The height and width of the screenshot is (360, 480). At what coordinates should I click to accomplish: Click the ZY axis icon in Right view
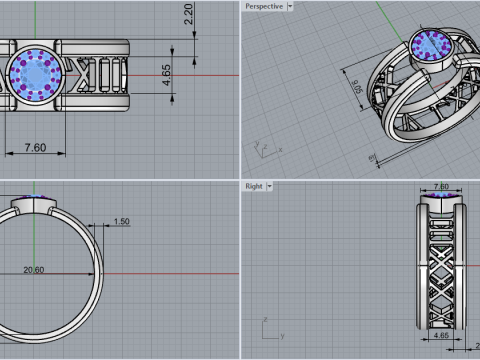click(x=273, y=328)
